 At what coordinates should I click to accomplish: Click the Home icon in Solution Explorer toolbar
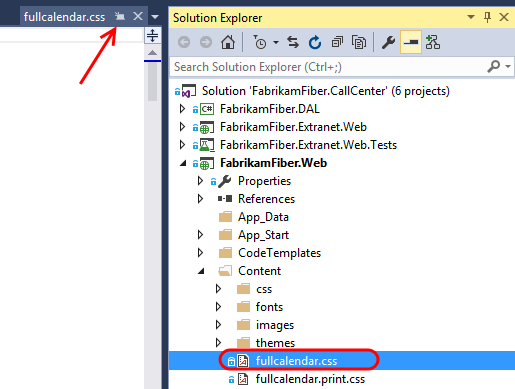228,42
